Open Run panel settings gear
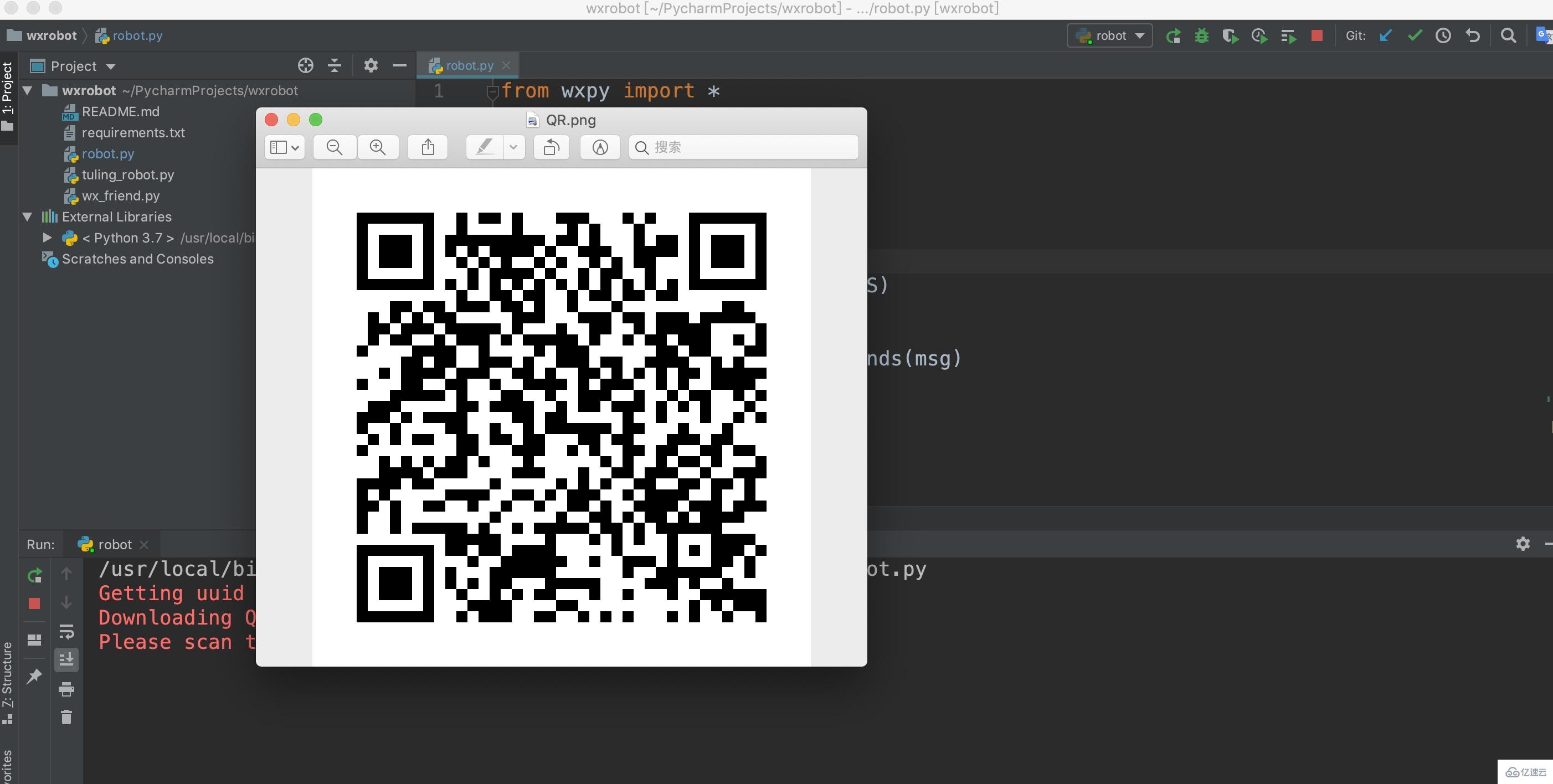The width and height of the screenshot is (1553, 784). [x=1523, y=544]
